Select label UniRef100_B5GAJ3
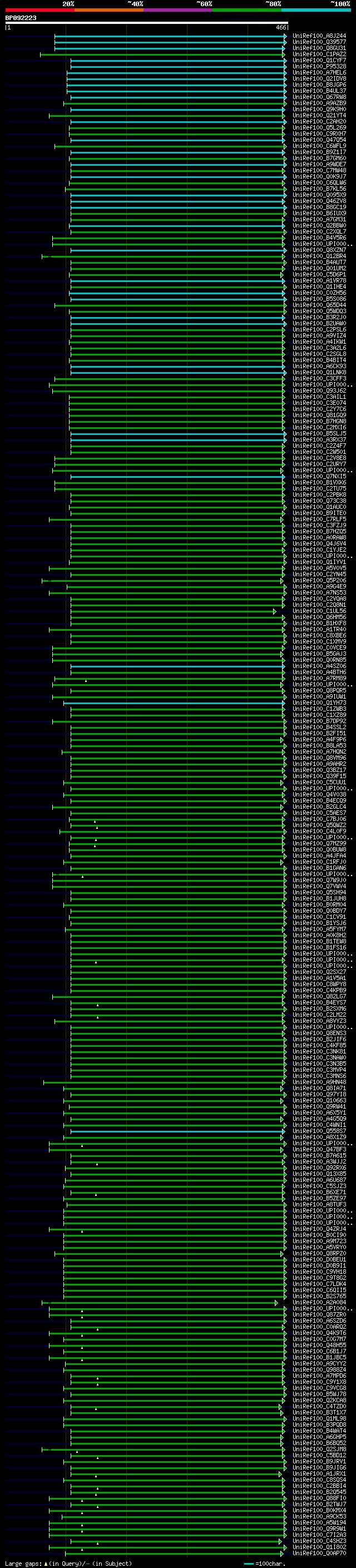 pos(319,654)
